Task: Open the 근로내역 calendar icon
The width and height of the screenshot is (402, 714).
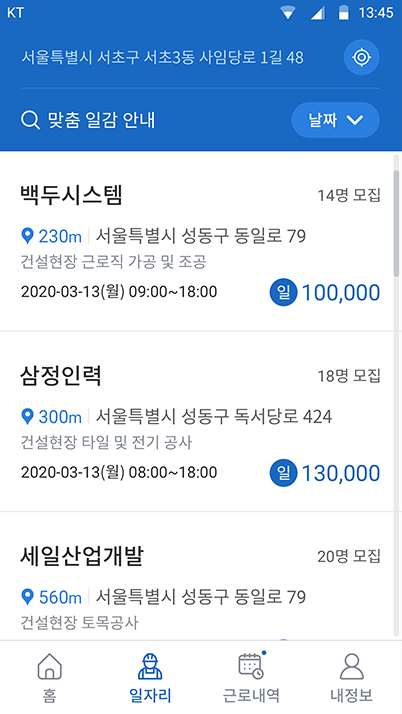Action: [251, 666]
